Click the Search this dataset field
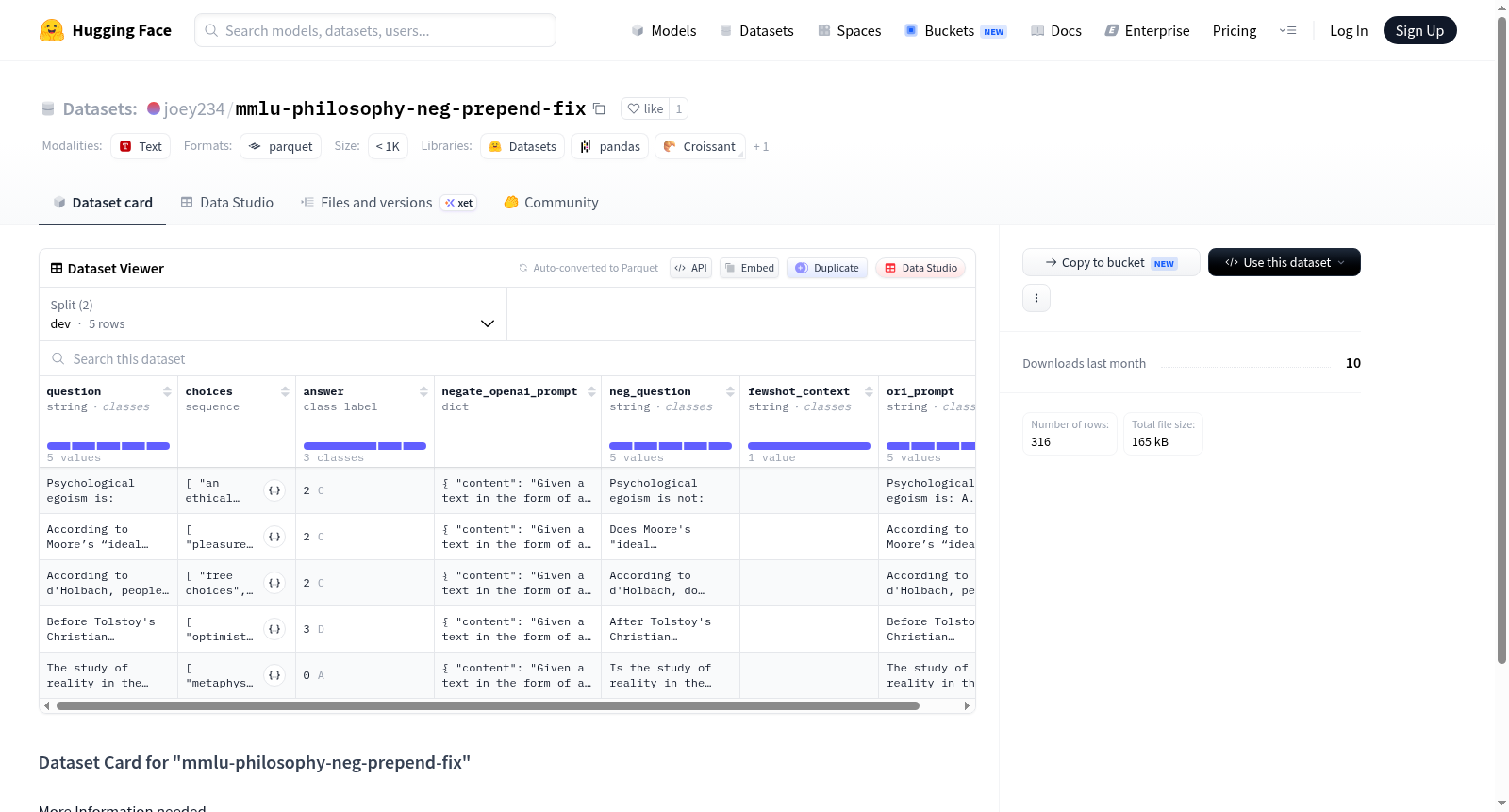The width and height of the screenshot is (1509, 812). 507,359
